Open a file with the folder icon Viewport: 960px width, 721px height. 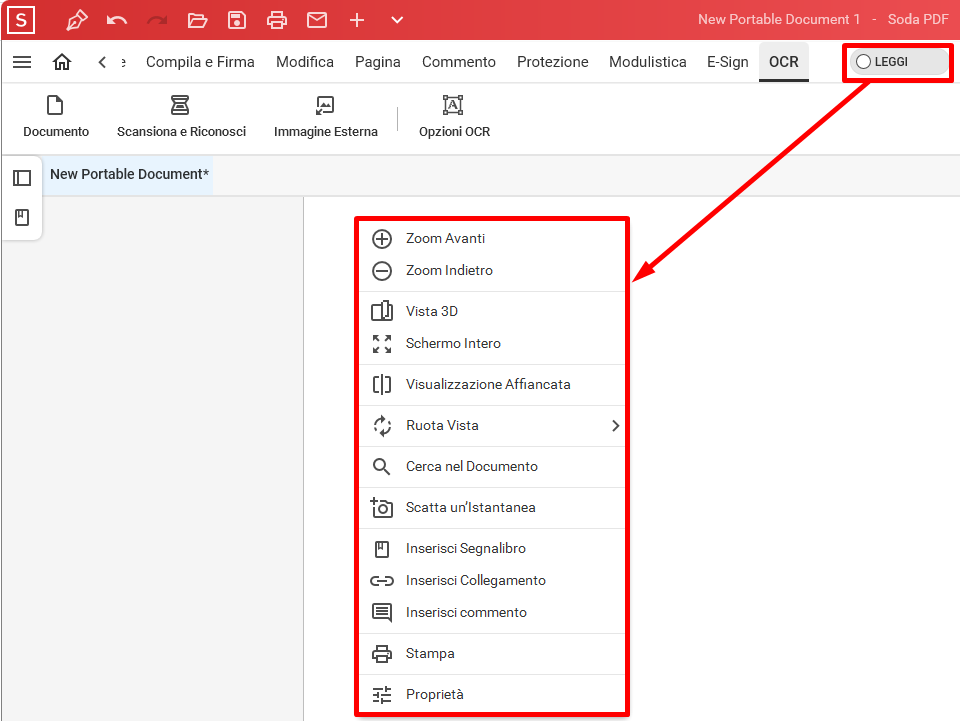[197, 20]
